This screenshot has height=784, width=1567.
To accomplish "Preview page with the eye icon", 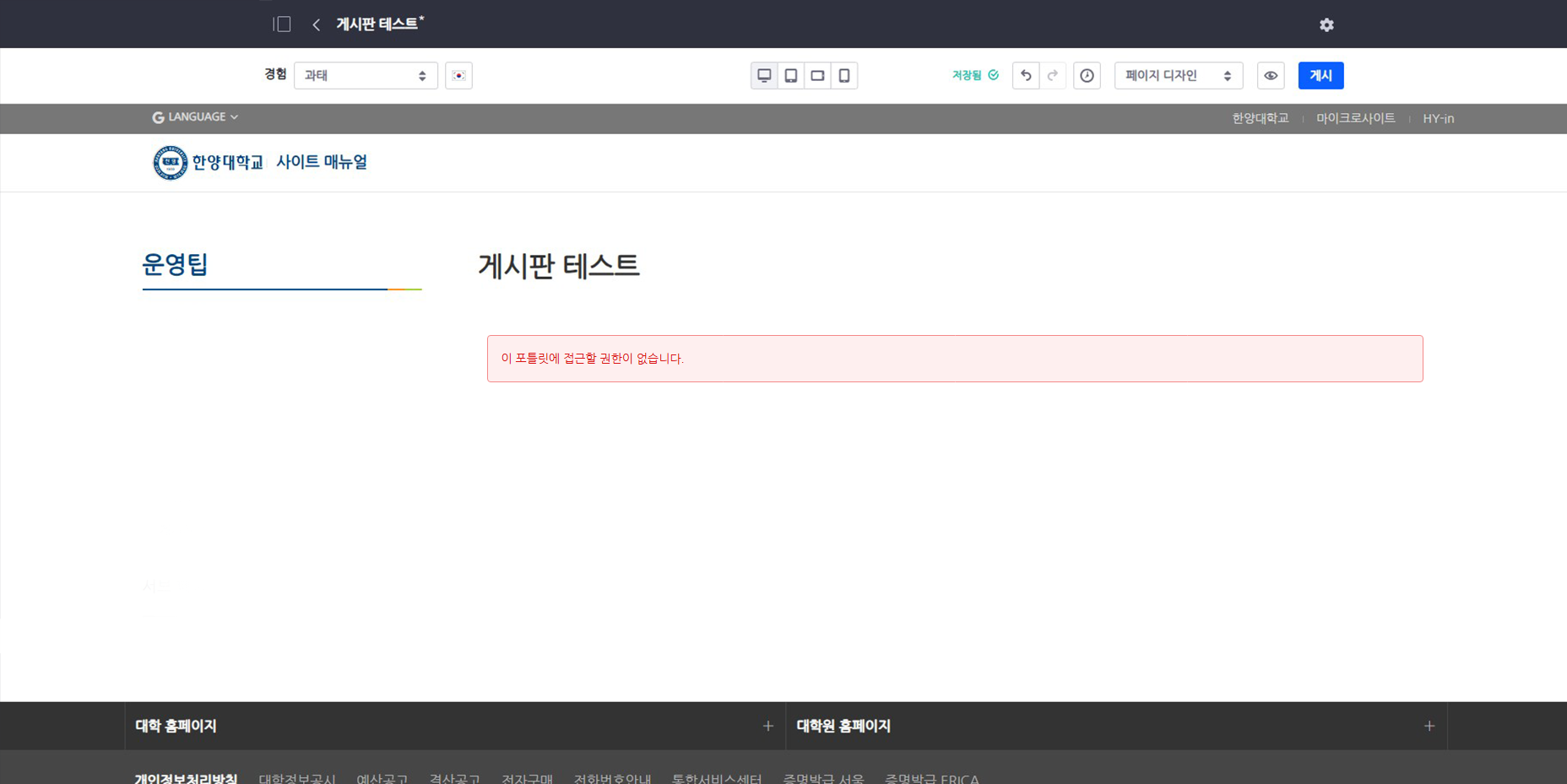I will (x=1271, y=76).
